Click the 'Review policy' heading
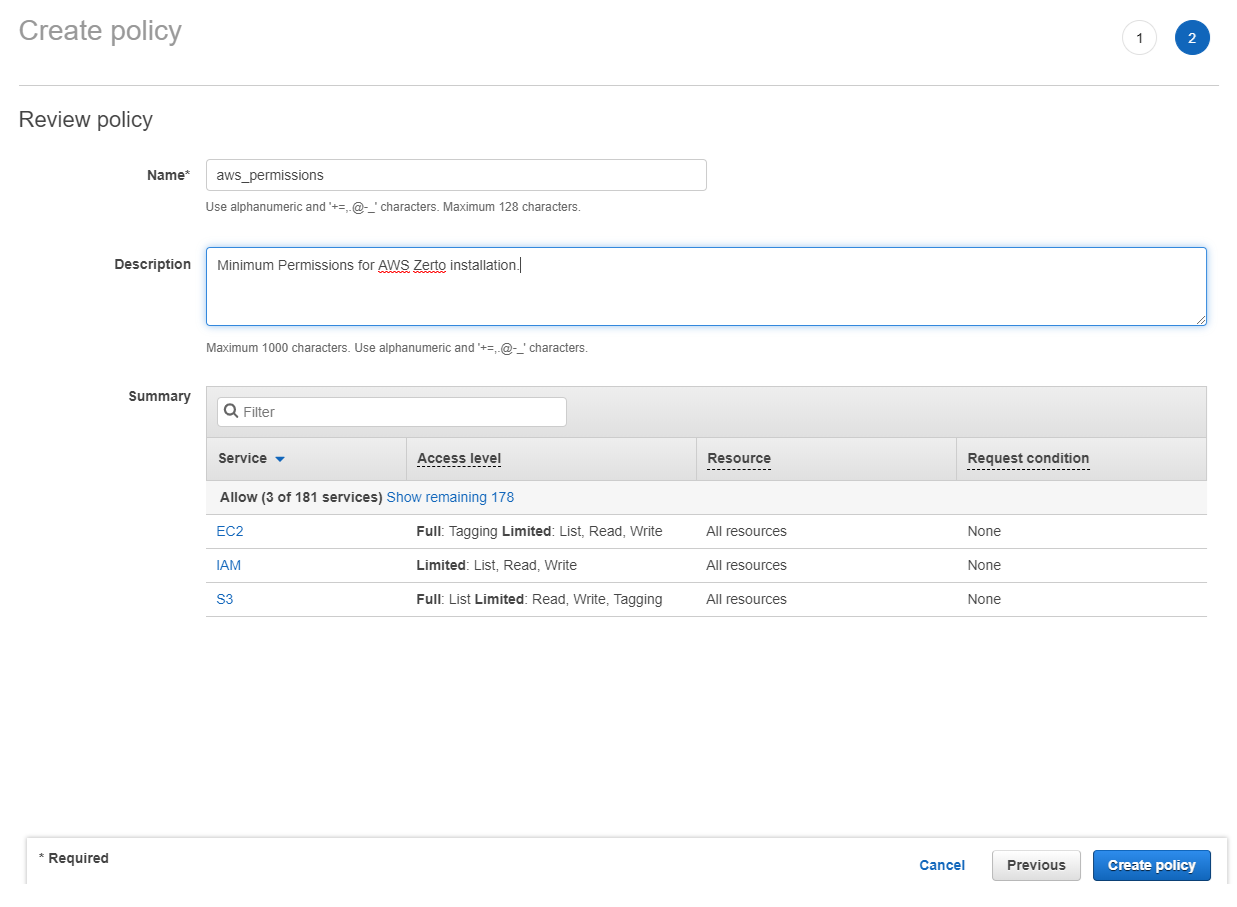 pyautogui.click(x=86, y=120)
